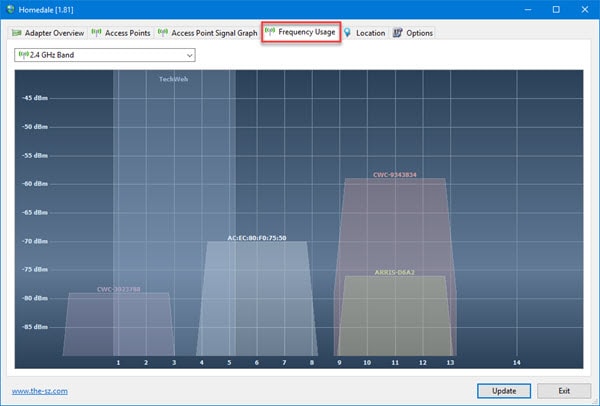Expand the 2.4 GHz Band dropdown arrow
600x406 pixels.
point(189,55)
